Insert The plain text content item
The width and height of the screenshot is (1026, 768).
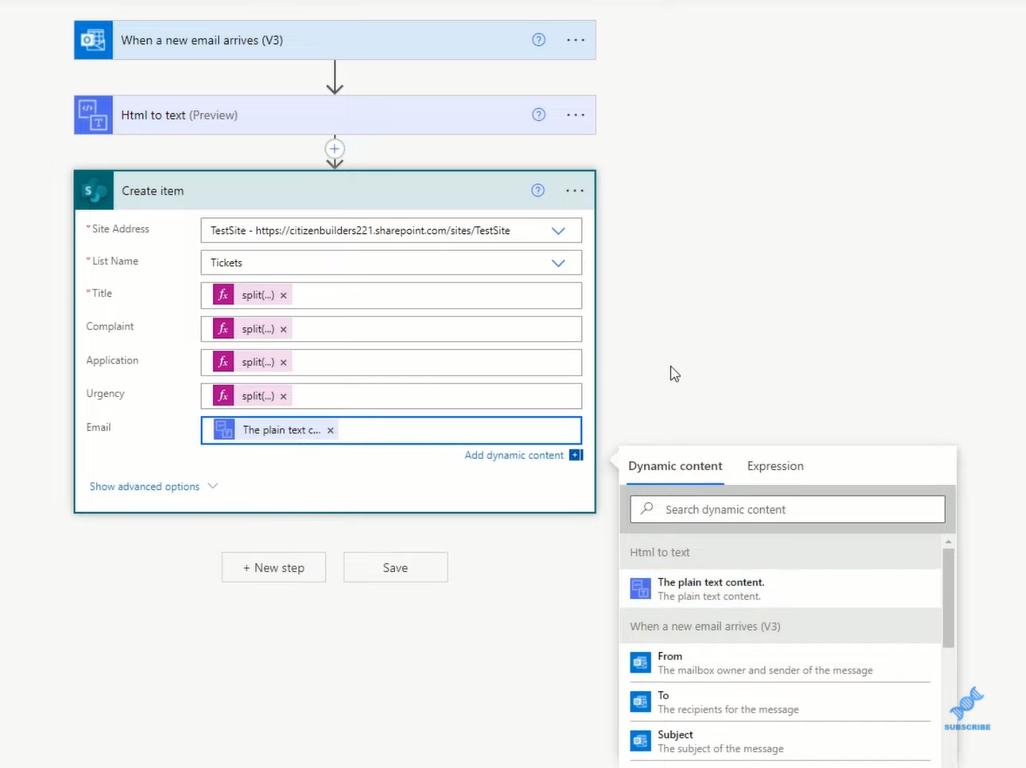pos(780,589)
